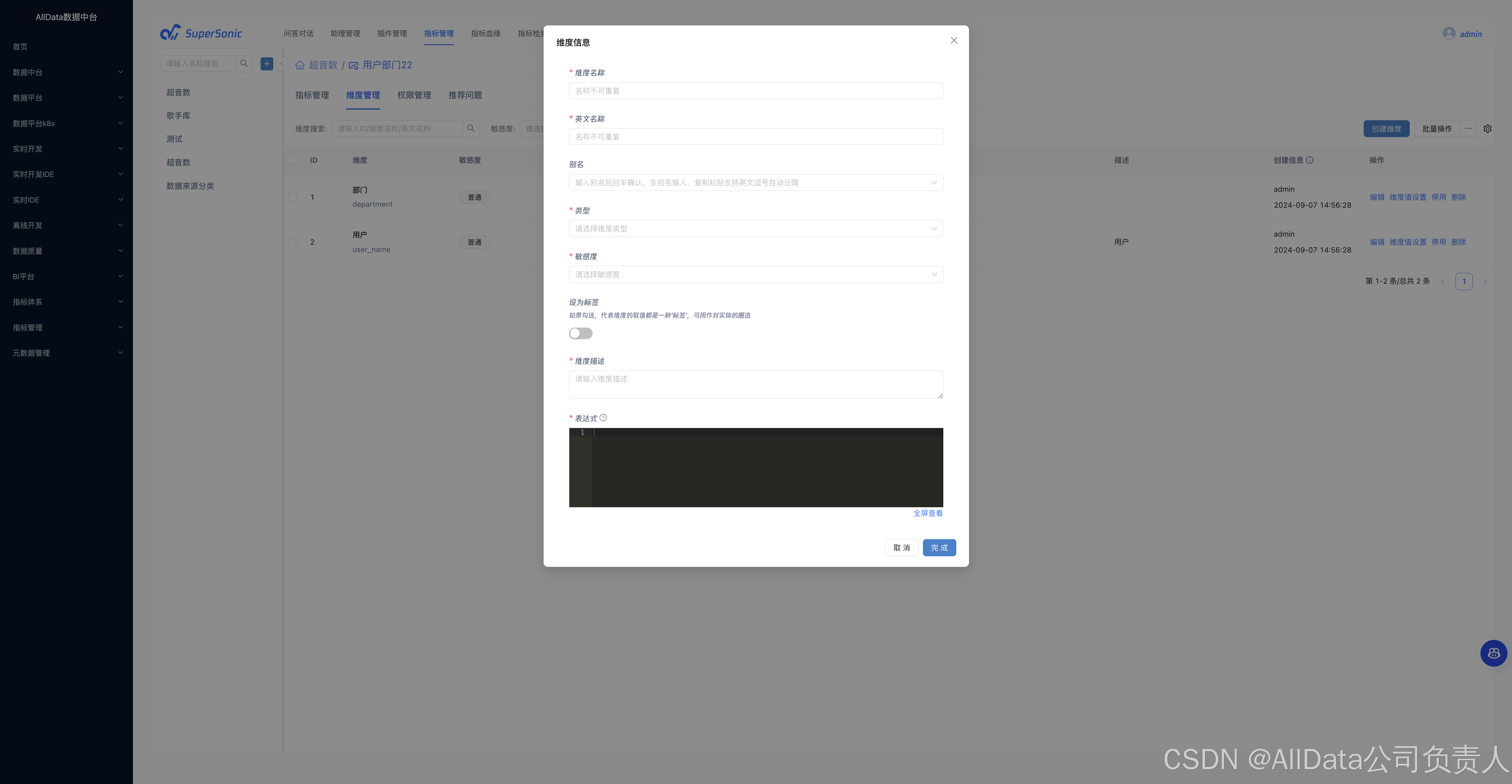Click the info icon beside 创建信息 column
The image size is (1512, 784).
coord(1310,160)
